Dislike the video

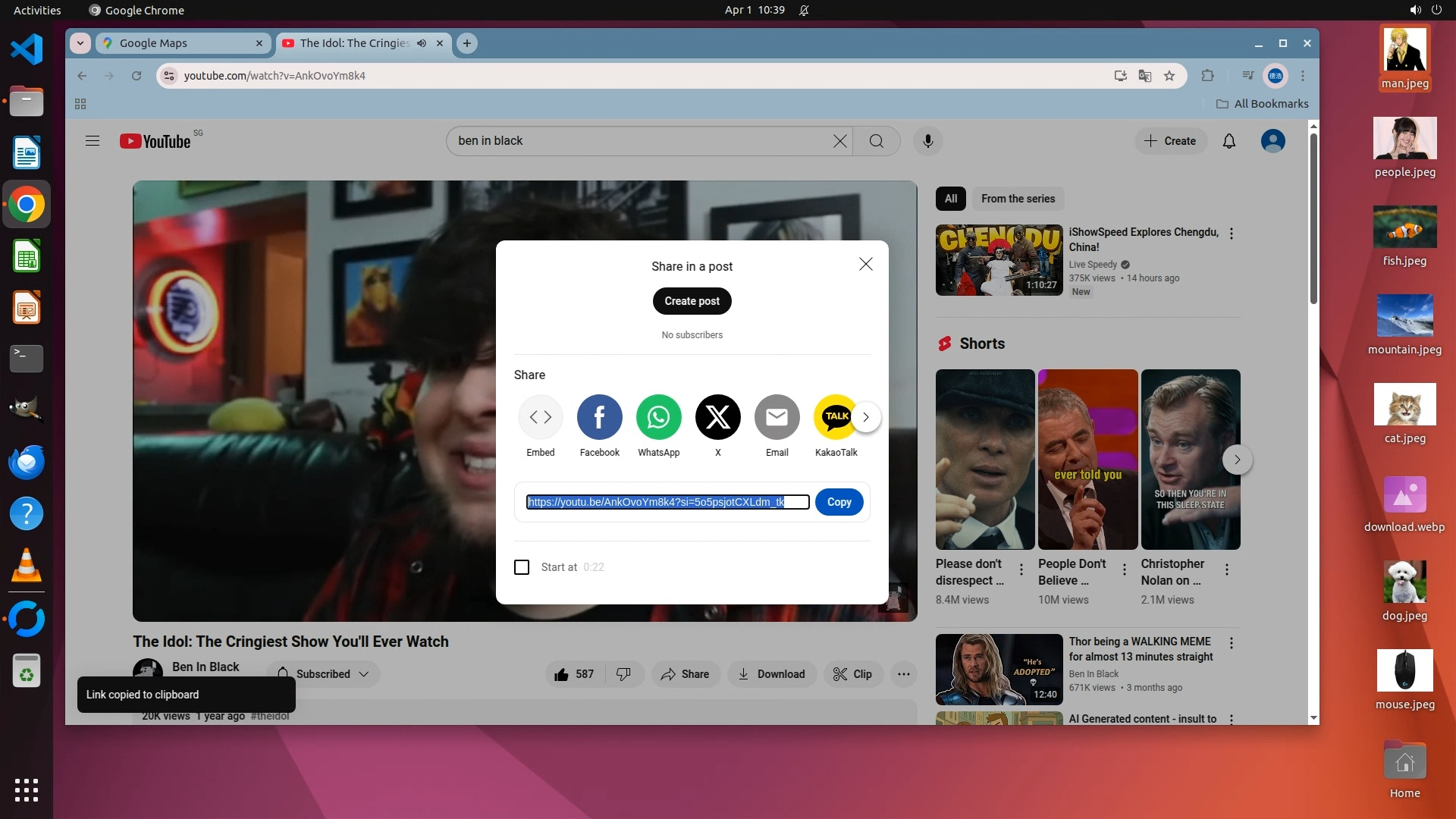[x=623, y=674]
